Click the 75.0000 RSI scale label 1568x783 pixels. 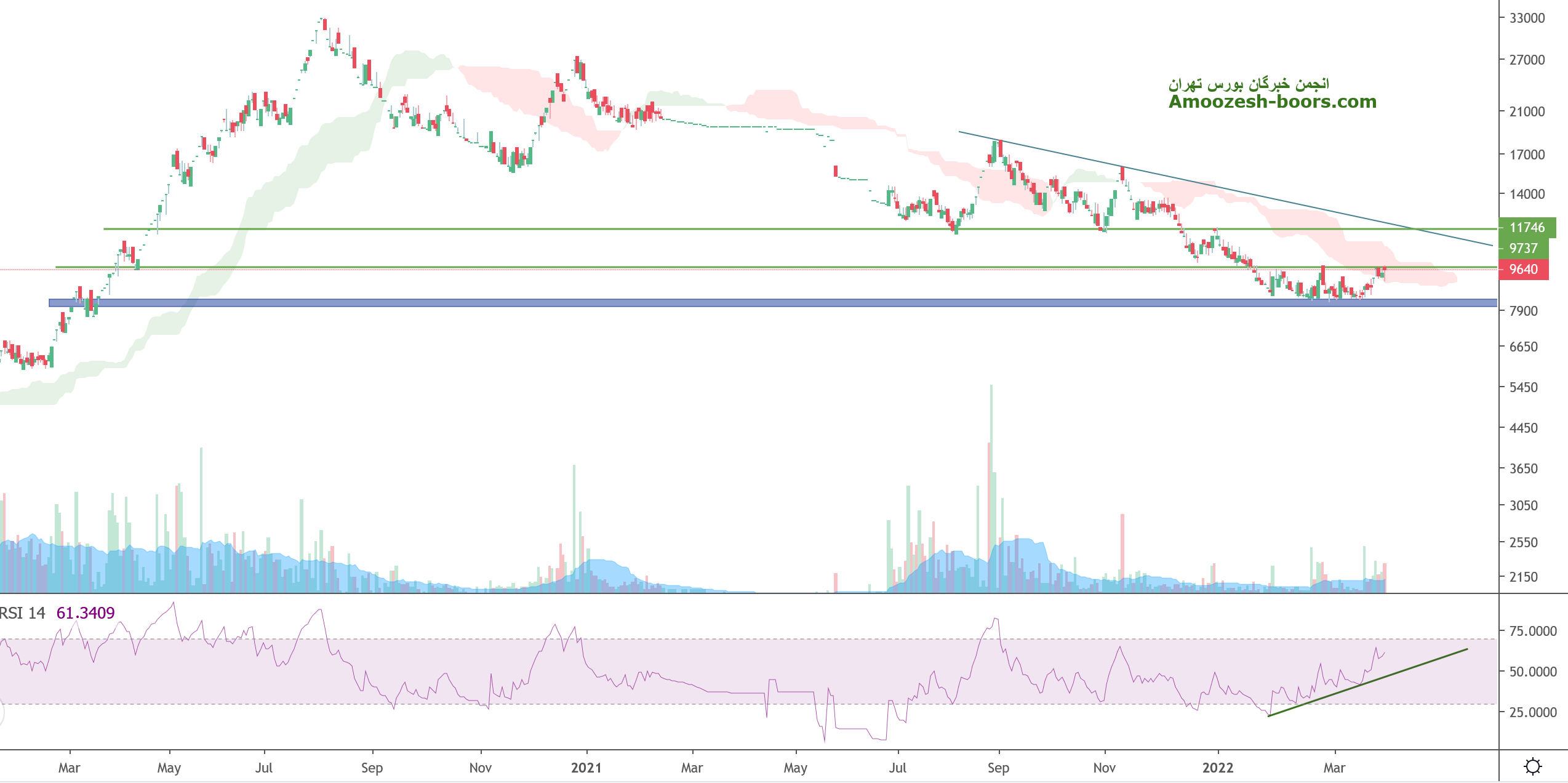tap(1532, 632)
